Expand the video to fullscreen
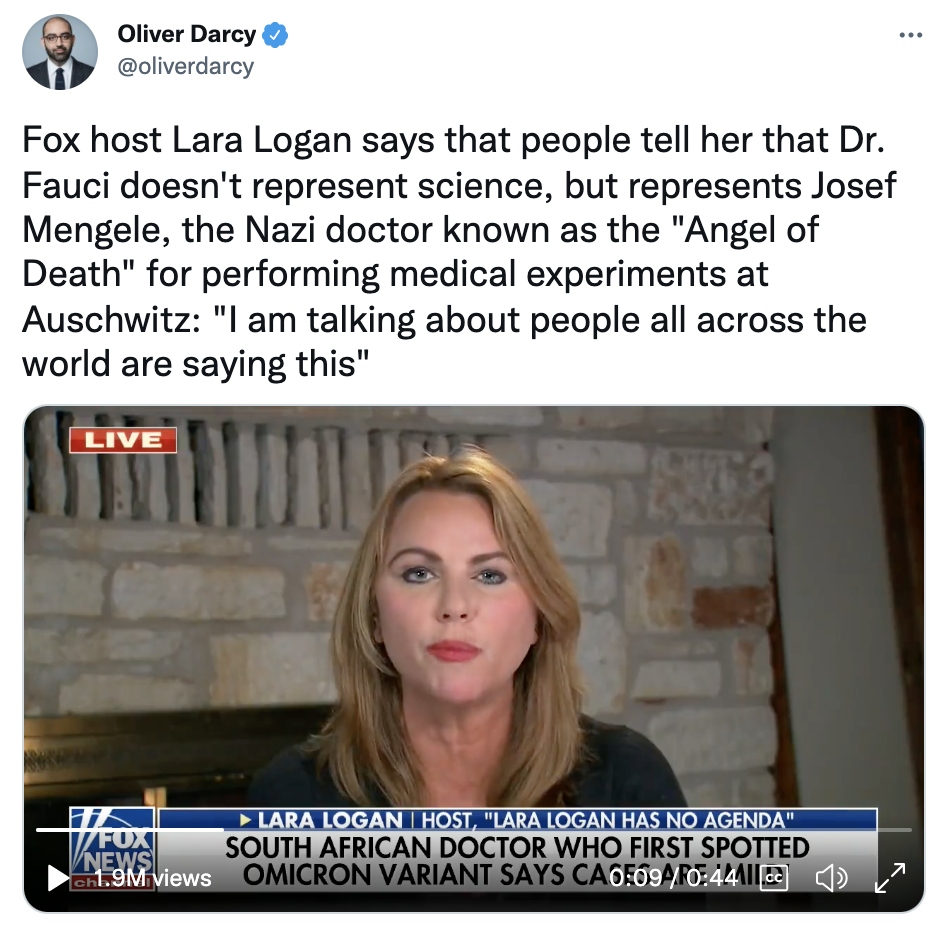 pyautogui.click(x=890, y=878)
